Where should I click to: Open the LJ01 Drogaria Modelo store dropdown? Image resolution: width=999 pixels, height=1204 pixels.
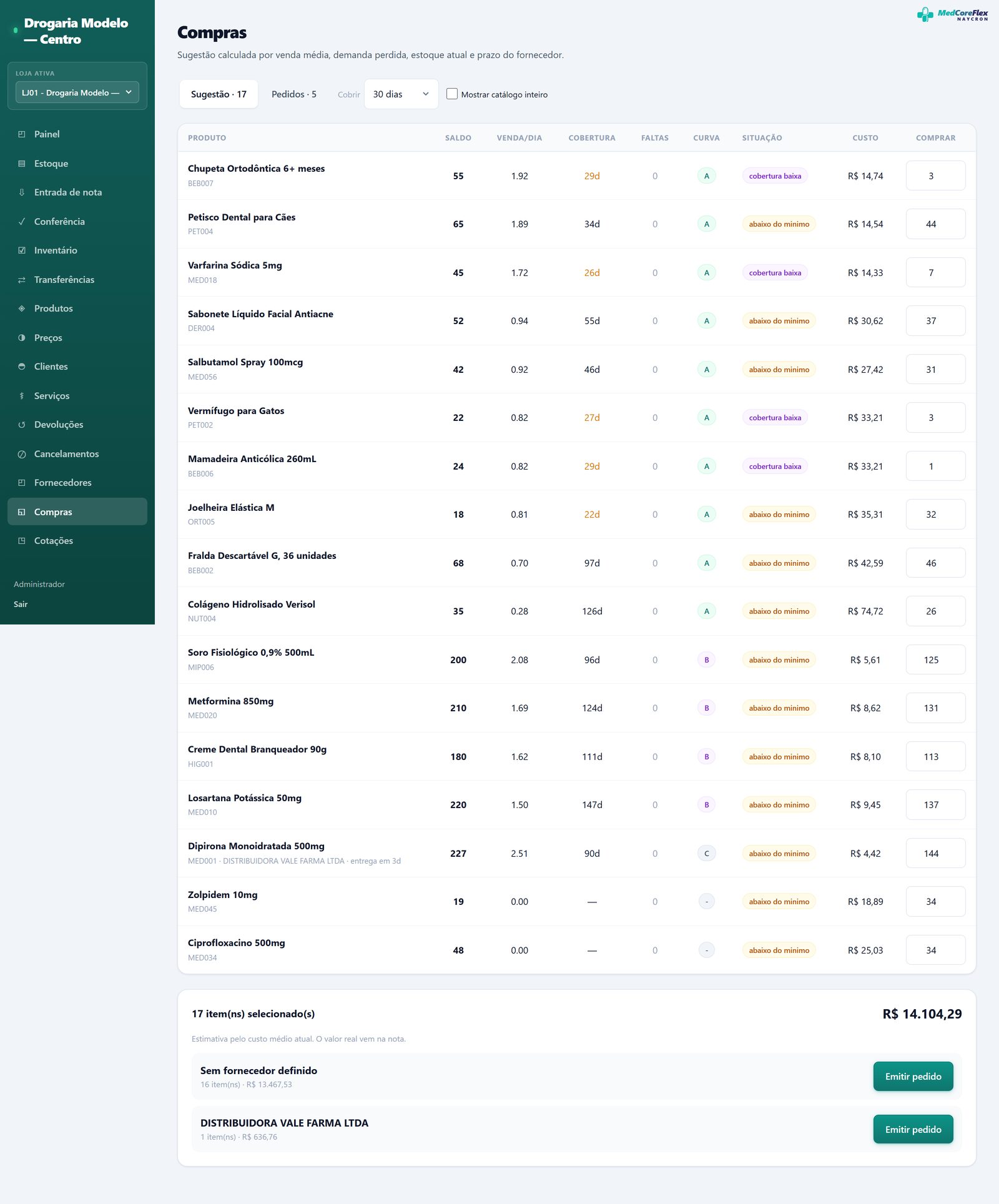point(77,92)
